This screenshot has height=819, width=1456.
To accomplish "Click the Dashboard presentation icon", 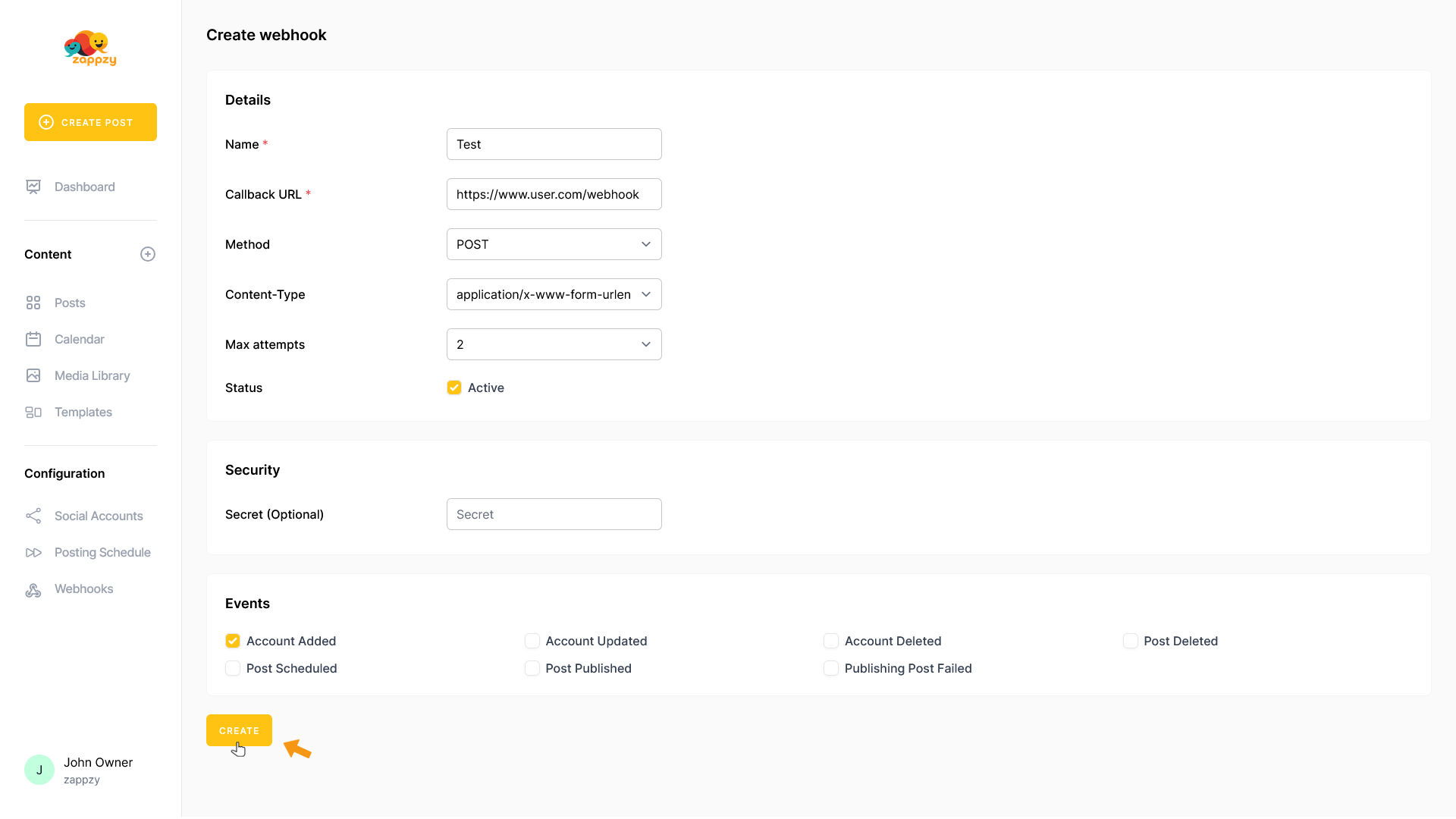I will click(x=33, y=187).
